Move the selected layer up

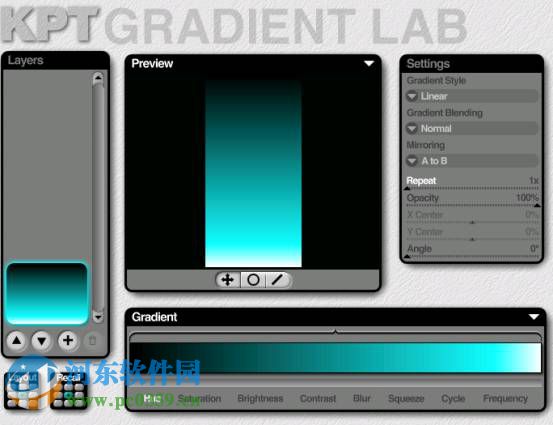(17, 341)
